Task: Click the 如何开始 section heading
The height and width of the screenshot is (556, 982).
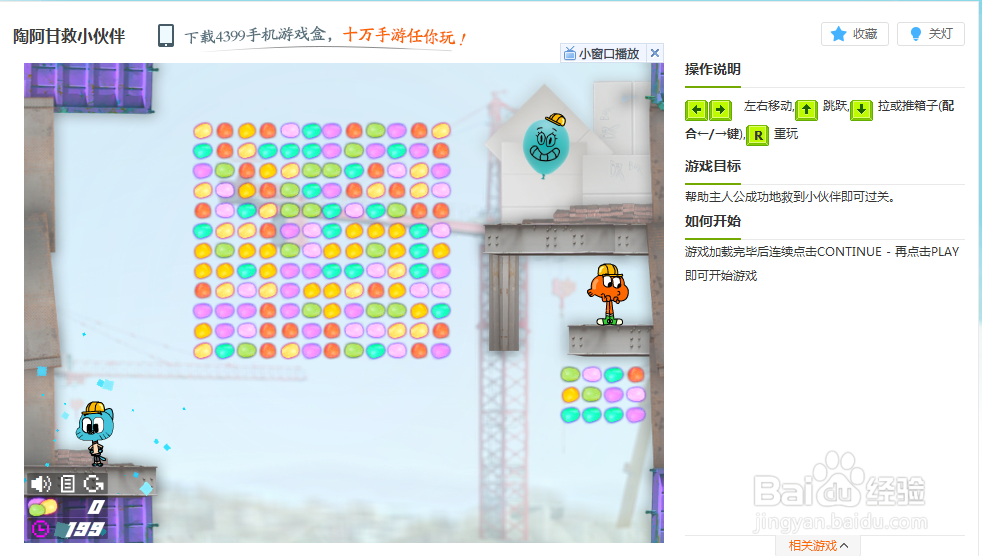Action: click(713, 221)
